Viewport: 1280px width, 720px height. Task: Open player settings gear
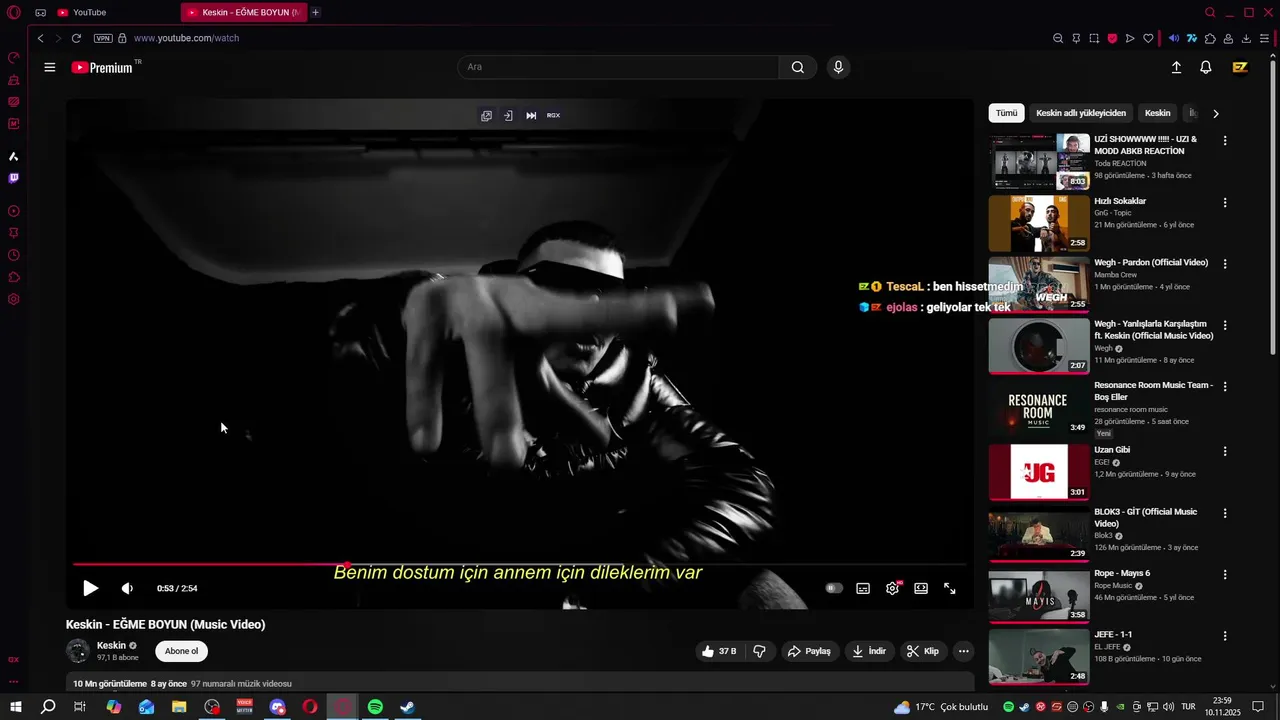892,588
